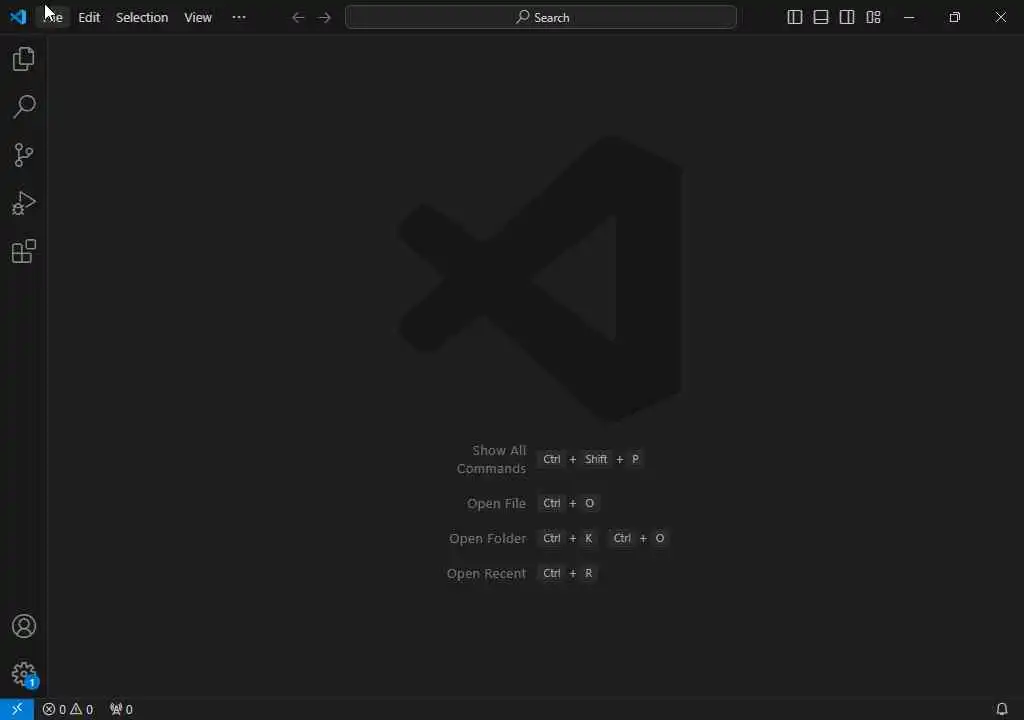Open Customize Layout options

point(873,18)
